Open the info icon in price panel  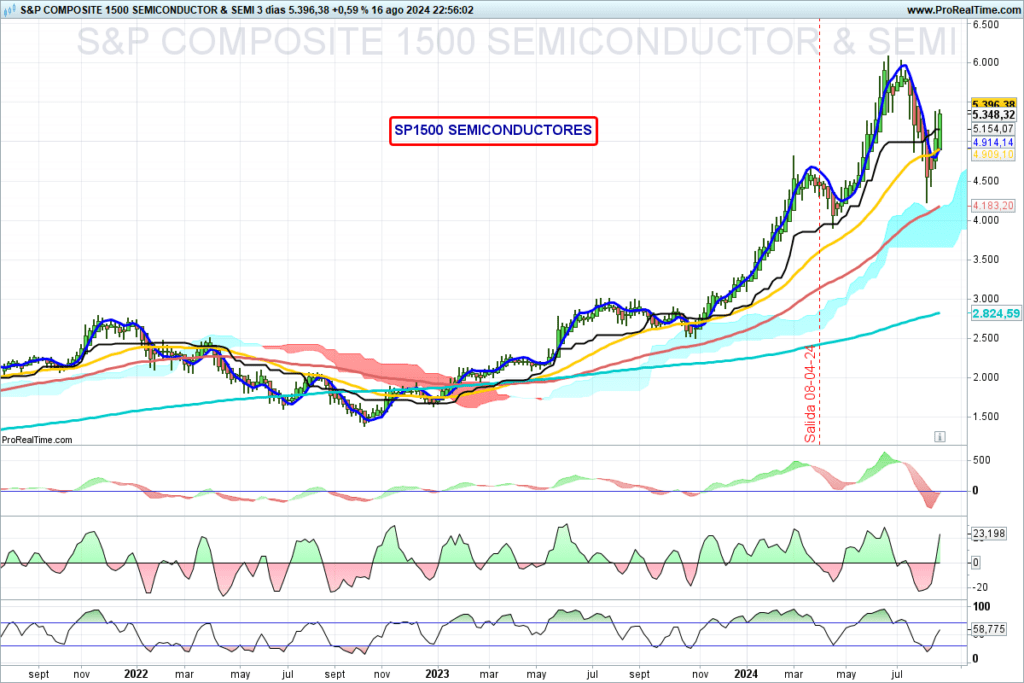click(939, 436)
